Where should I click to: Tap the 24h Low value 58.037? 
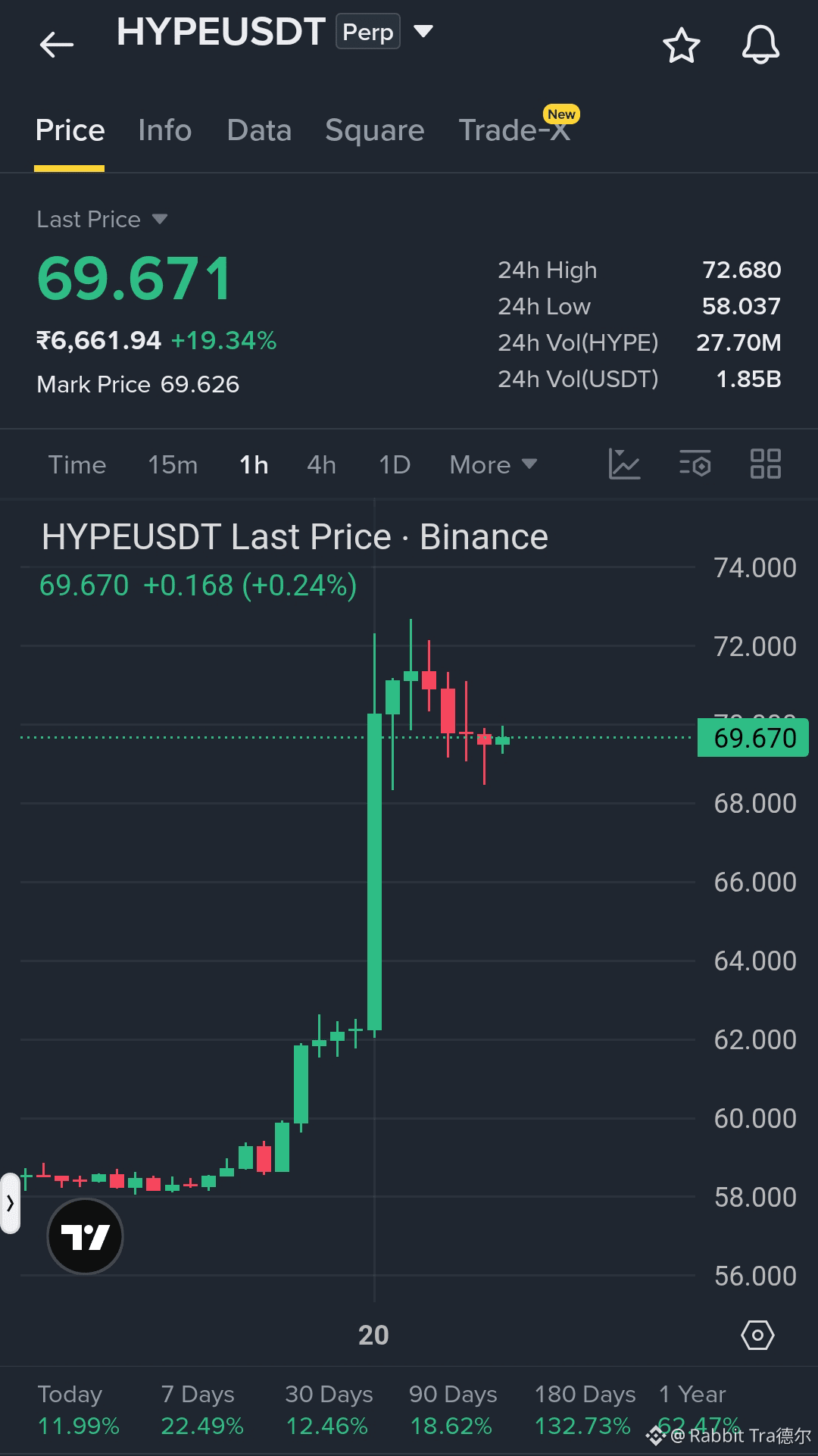pos(741,306)
